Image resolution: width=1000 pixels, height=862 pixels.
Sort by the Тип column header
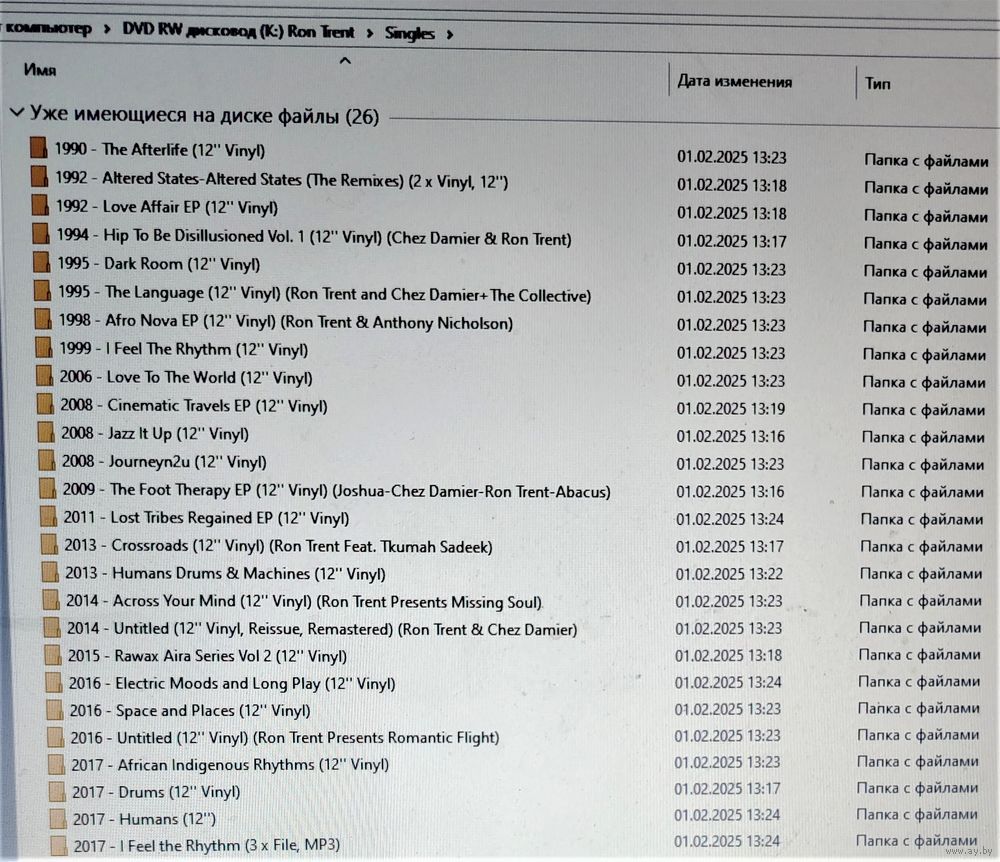[x=878, y=84]
